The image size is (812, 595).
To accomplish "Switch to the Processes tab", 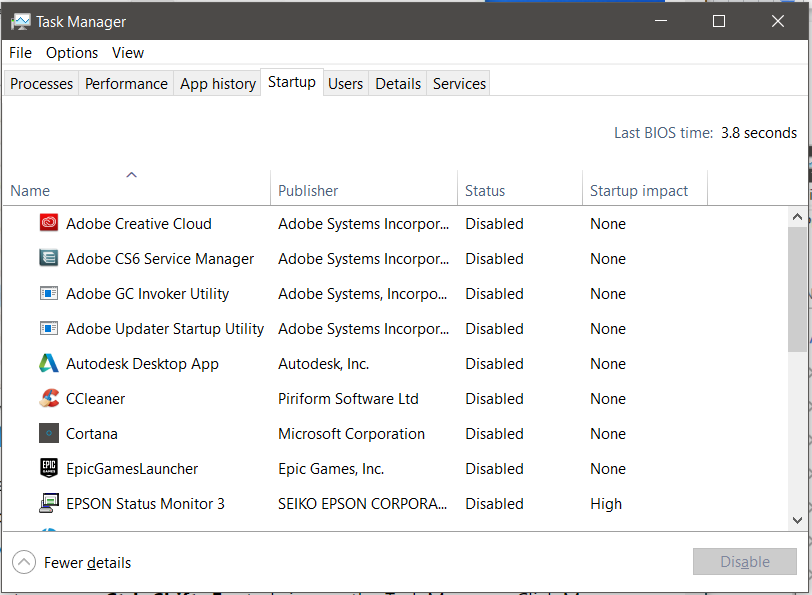I will pyautogui.click(x=41, y=84).
